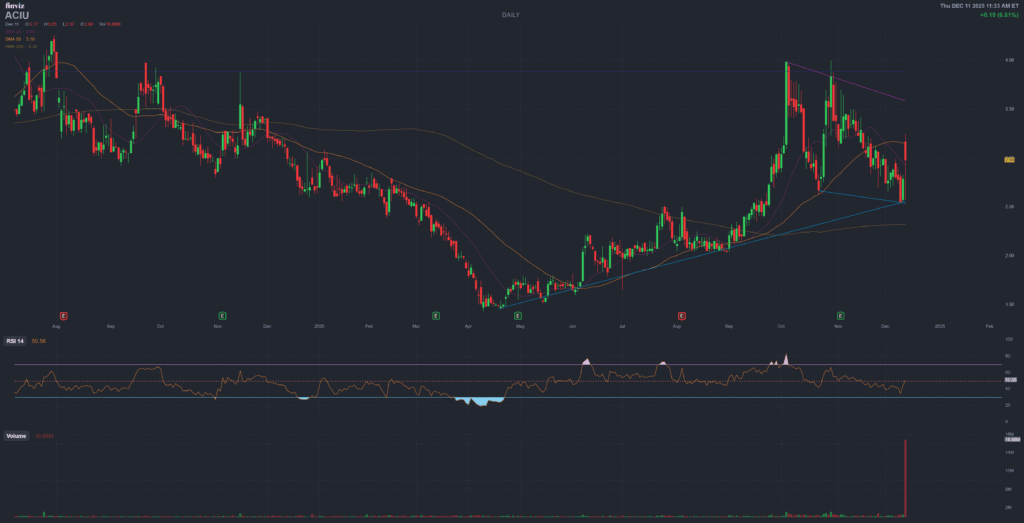Click the Volume panel label
The width and height of the screenshot is (1024, 523).
coord(17,436)
